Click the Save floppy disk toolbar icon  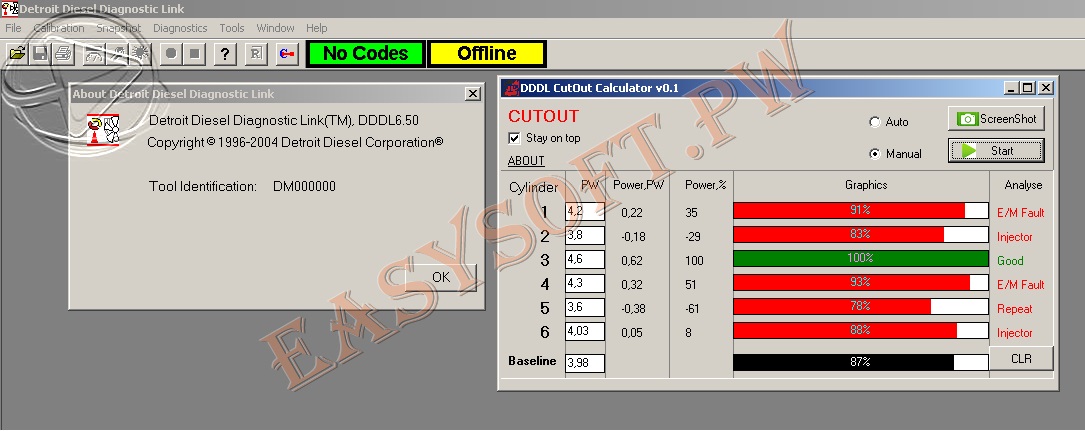[x=40, y=53]
